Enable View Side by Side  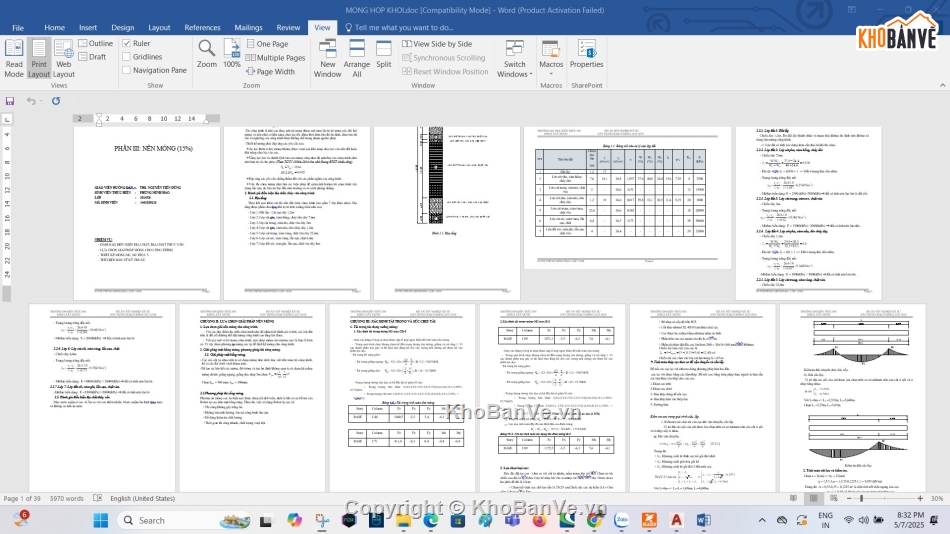tap(437, 44)
